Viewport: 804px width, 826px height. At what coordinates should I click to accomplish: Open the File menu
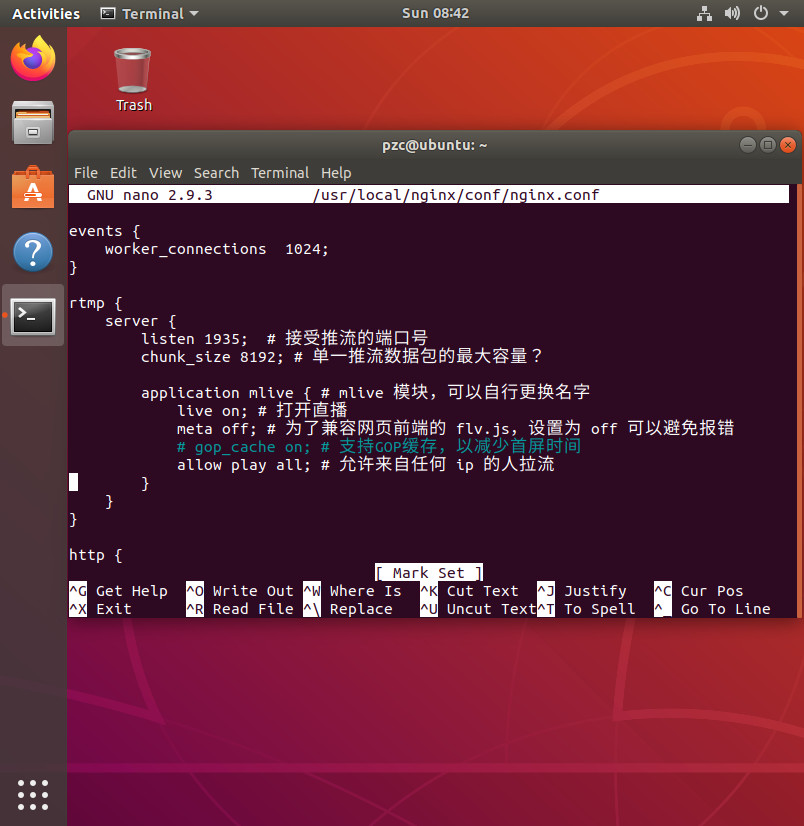point(86,173)
